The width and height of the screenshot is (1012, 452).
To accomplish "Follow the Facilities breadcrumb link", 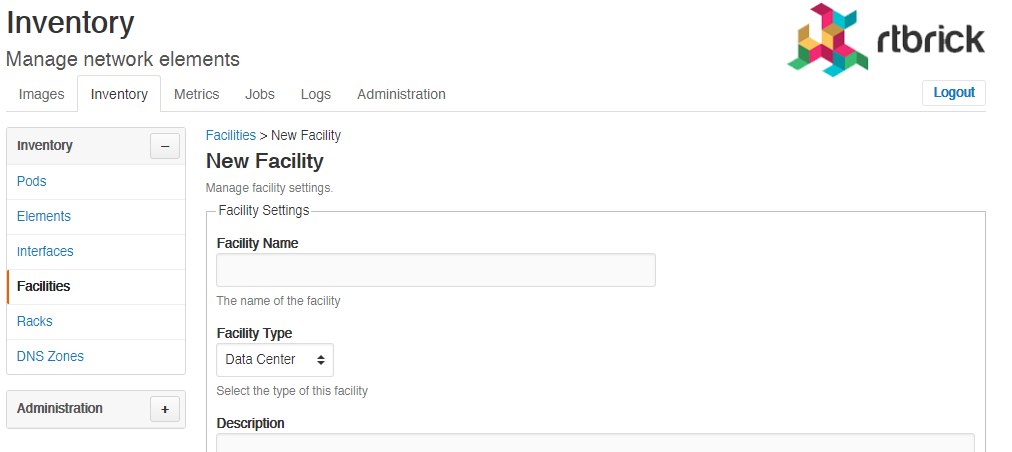I will point(230,135).
